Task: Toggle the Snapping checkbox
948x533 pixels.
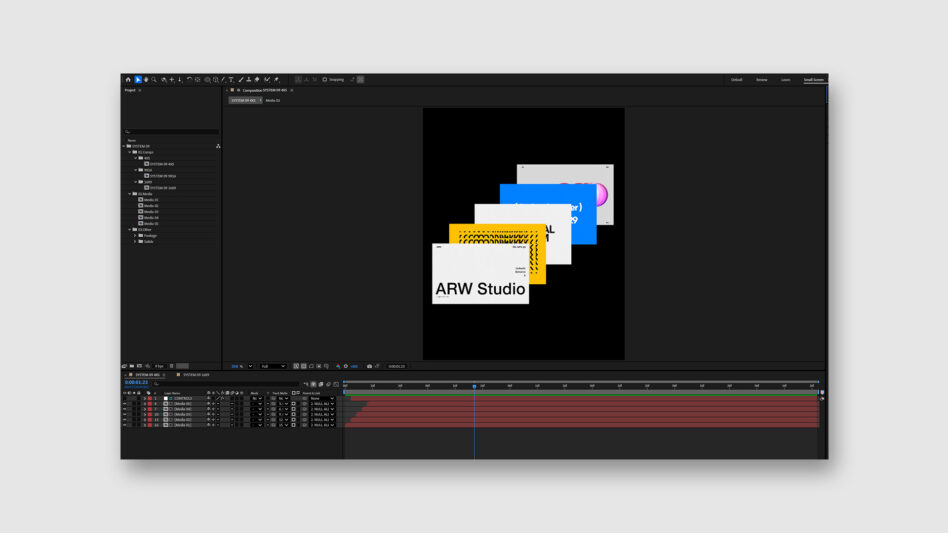Action: (325, 80)
